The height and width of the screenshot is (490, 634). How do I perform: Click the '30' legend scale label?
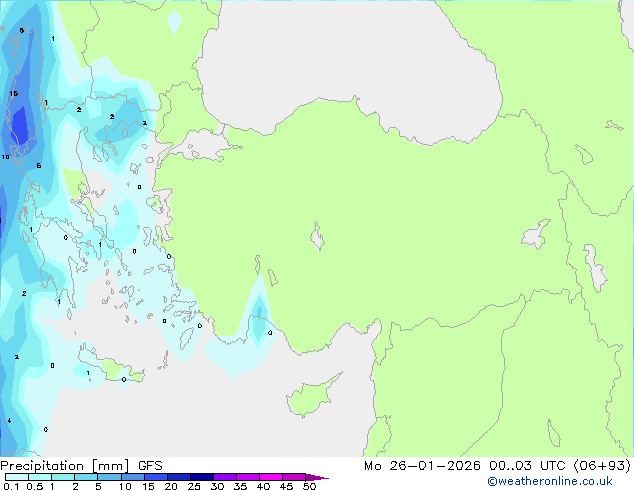point(217,486)
